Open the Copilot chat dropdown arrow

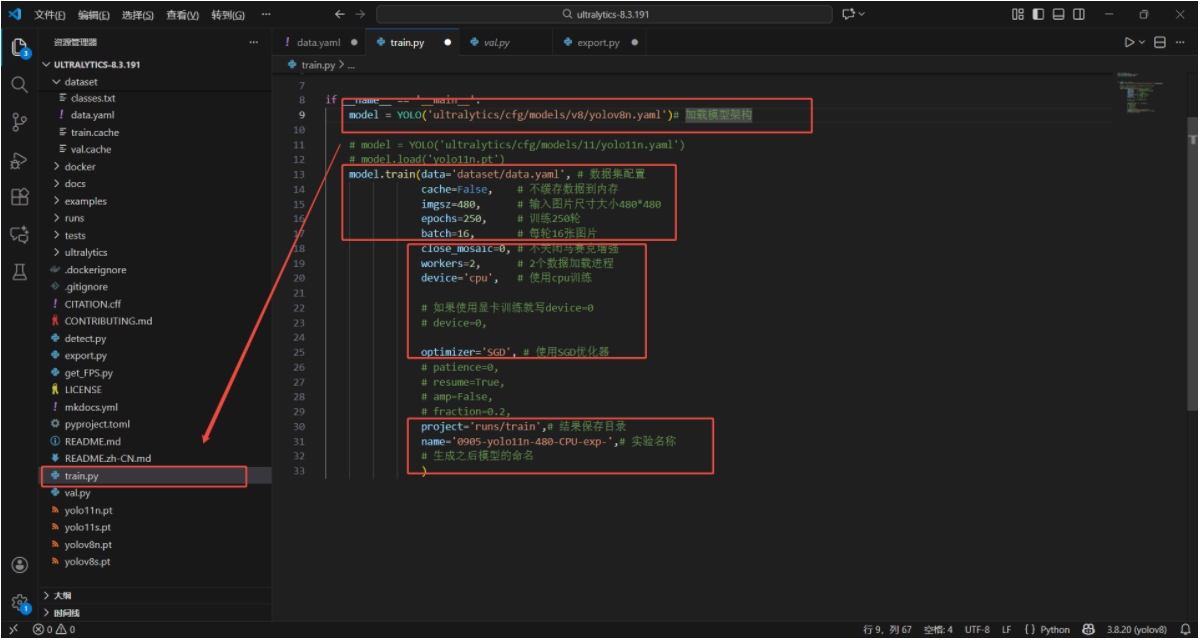(x=862, y=14)
